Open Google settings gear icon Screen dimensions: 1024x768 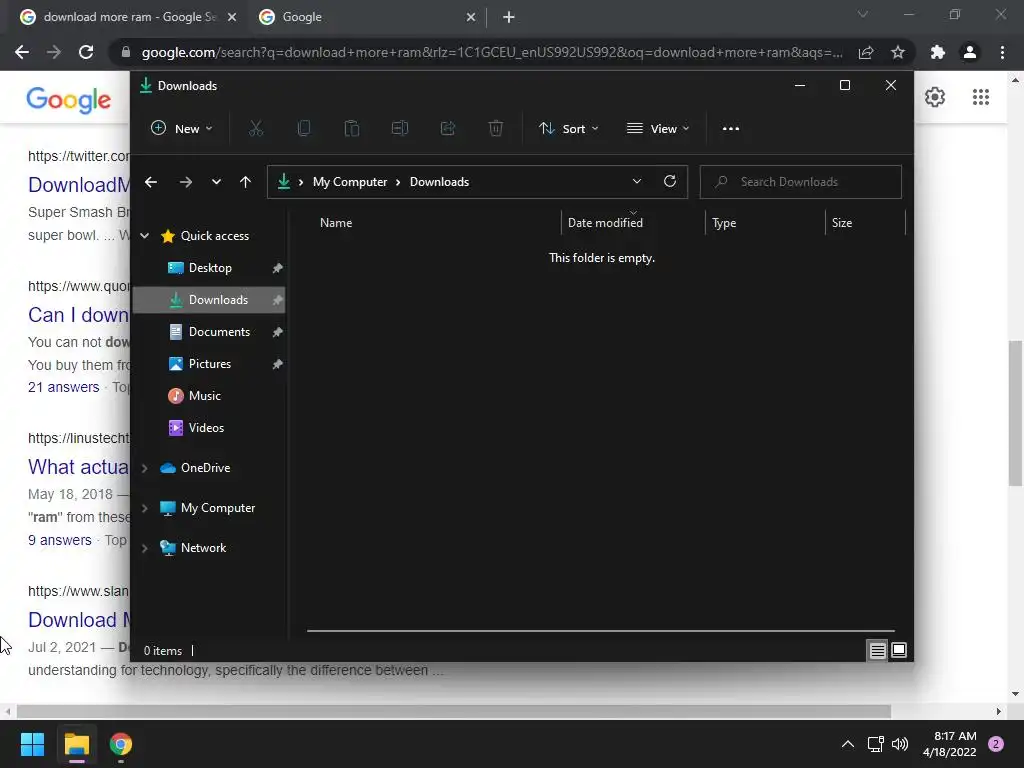click(x=935, y=97)
